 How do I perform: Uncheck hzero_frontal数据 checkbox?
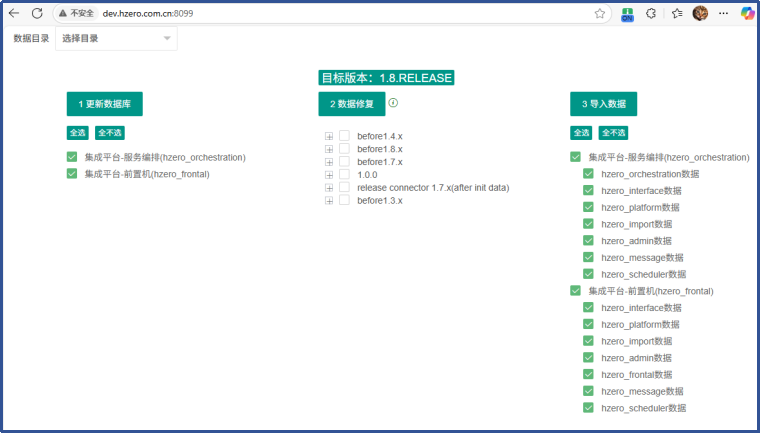588,374
